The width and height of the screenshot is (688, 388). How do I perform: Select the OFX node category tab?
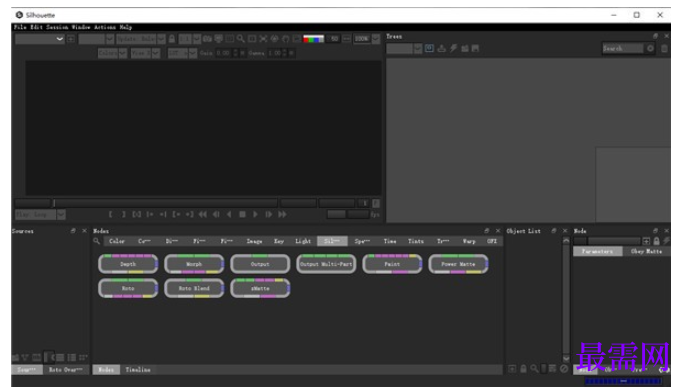tap(492, 241)
